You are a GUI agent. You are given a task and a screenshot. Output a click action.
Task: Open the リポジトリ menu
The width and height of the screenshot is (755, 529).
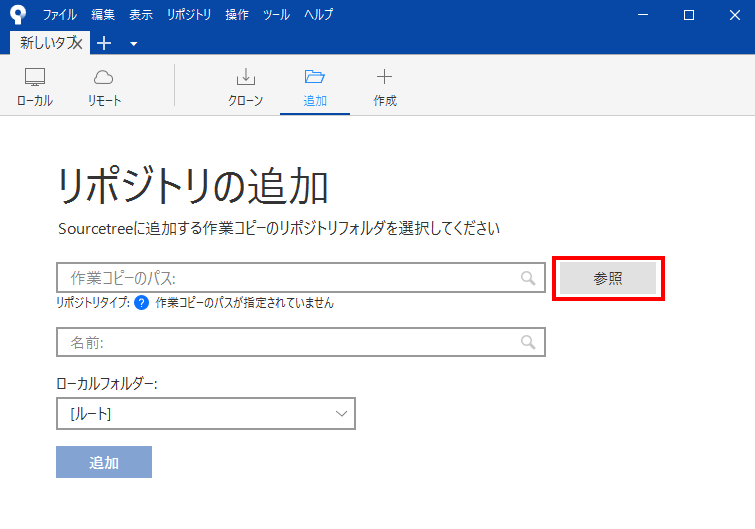[189, 15]
